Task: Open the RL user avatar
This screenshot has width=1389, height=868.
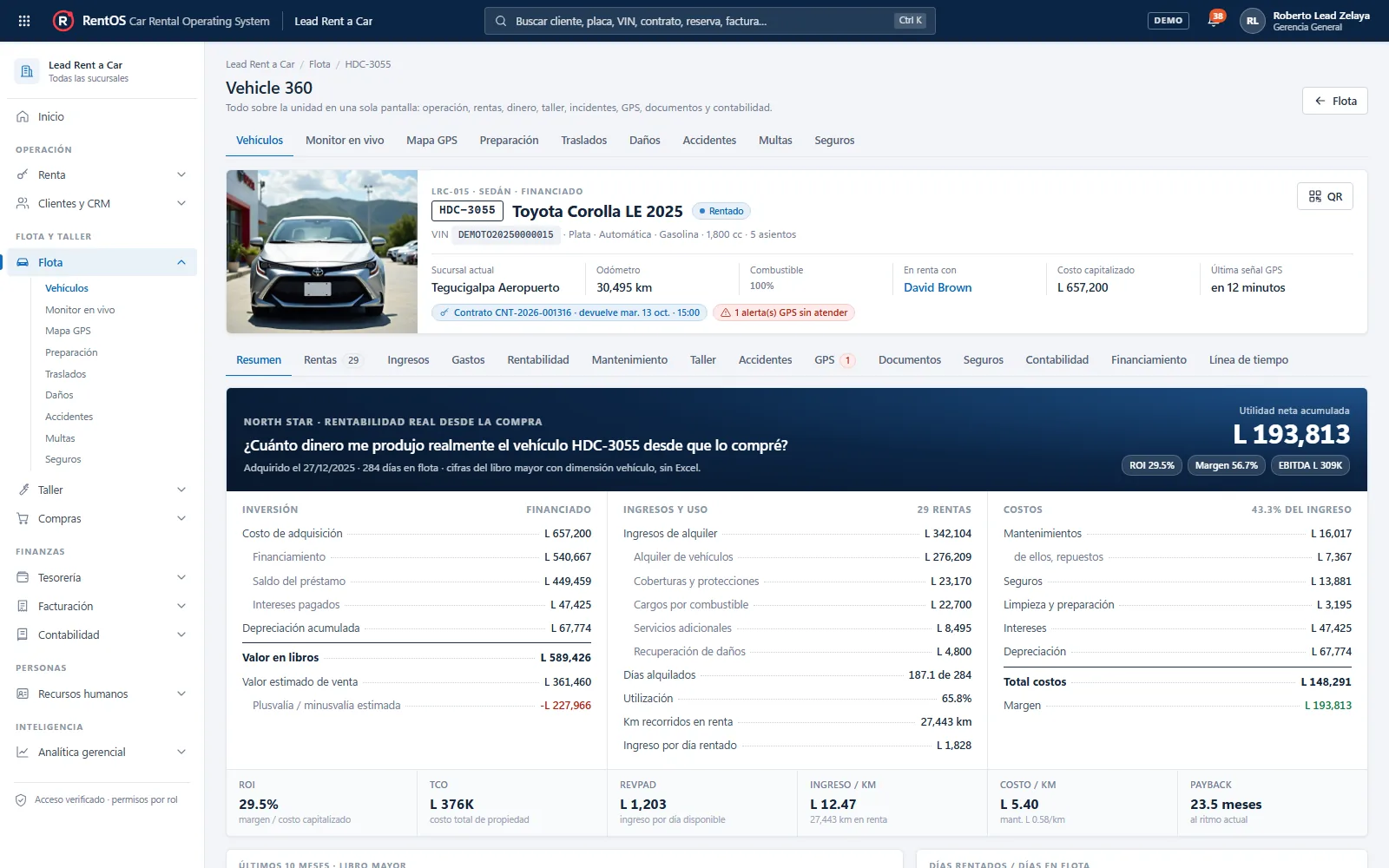Action: [x=1252, y=21]
